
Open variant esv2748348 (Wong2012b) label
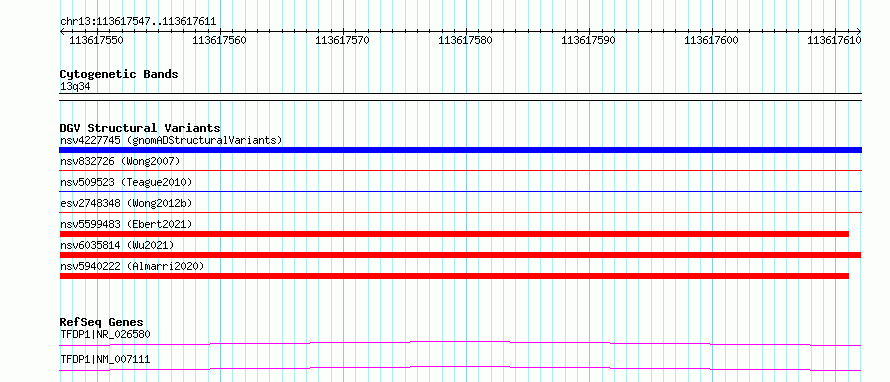click(126, 203)
